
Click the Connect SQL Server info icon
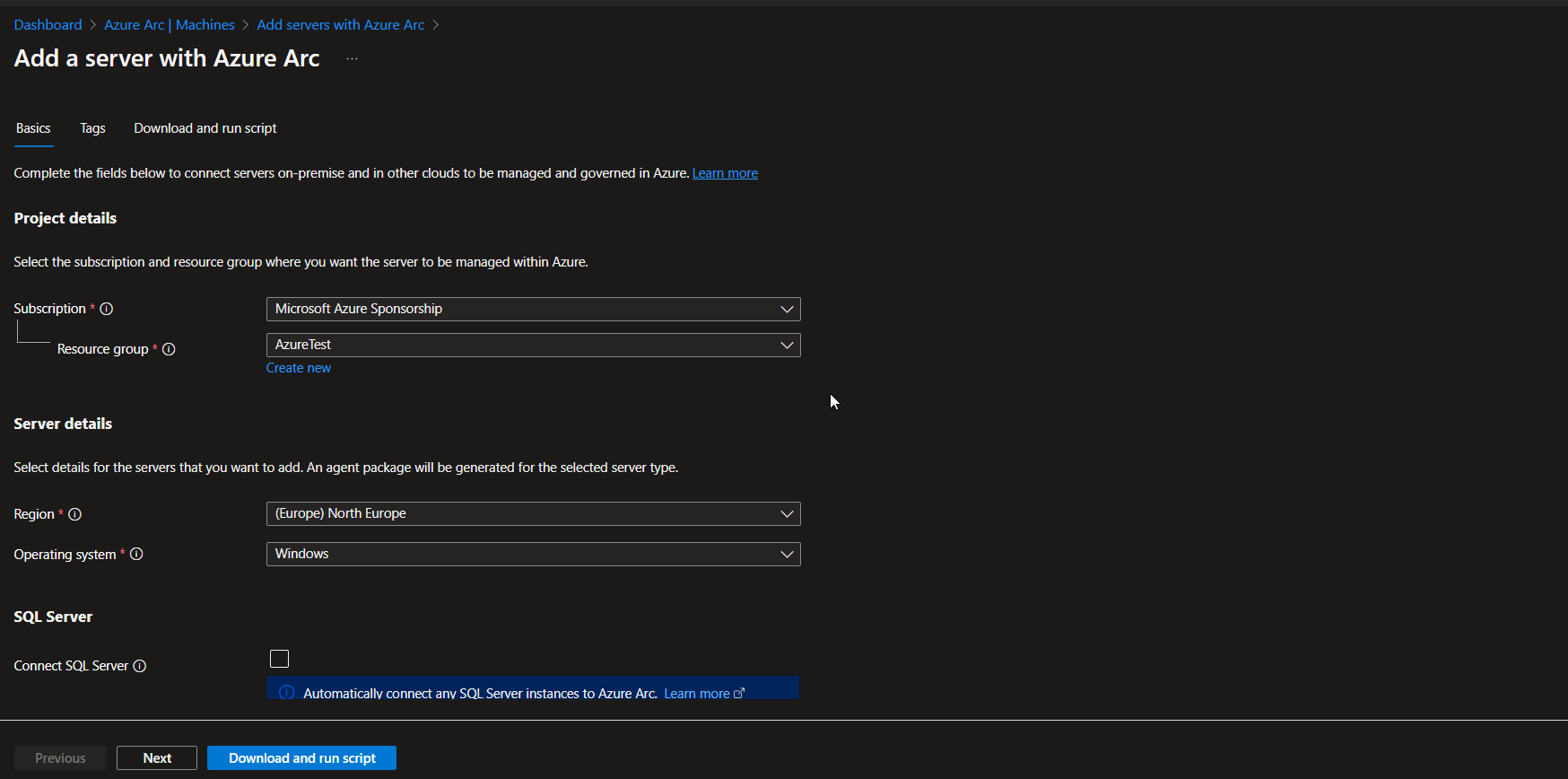click(140, 666)
